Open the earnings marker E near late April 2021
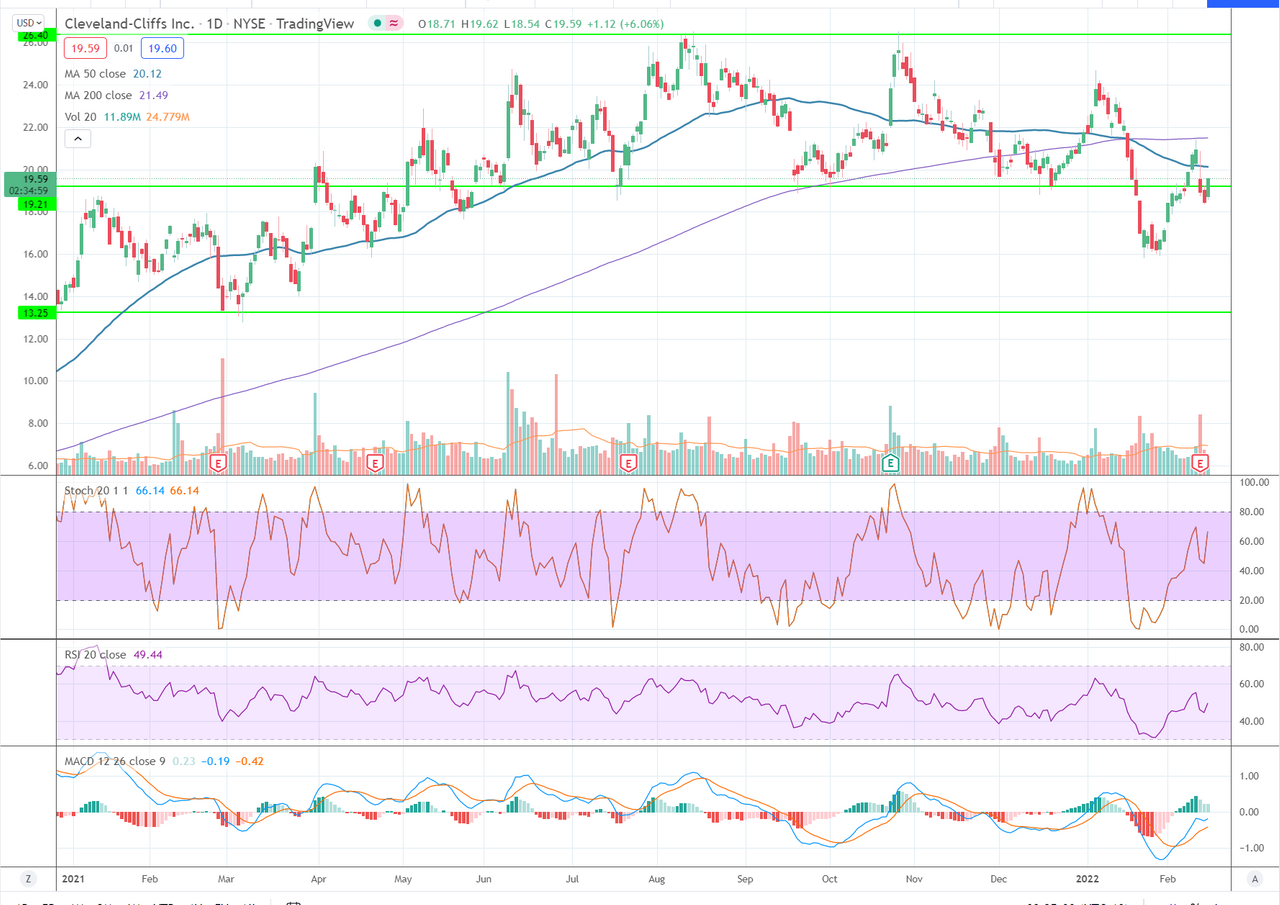The width and height of the screenshot is (1280, 905). click(x=376, y=464)
